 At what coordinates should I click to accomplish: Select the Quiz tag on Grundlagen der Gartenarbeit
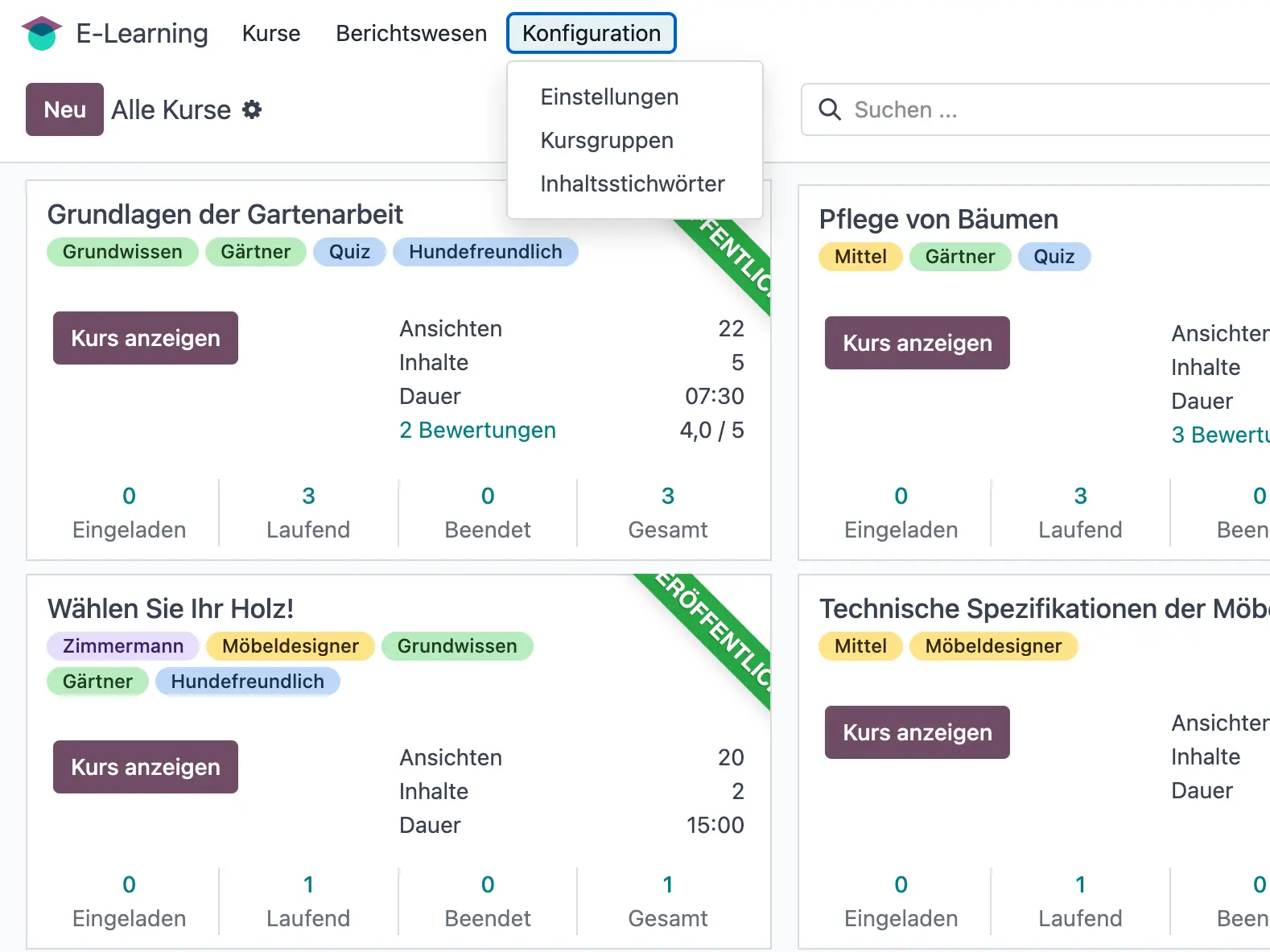click(x=349, y=251)
